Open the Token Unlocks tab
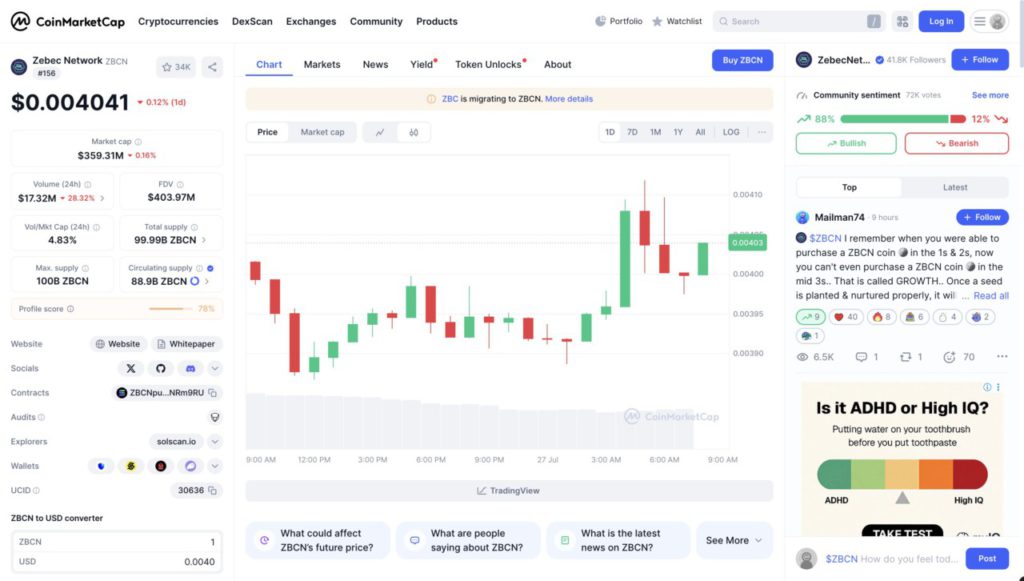Viewport: 1024px width, 581px height. click(488, 64)
